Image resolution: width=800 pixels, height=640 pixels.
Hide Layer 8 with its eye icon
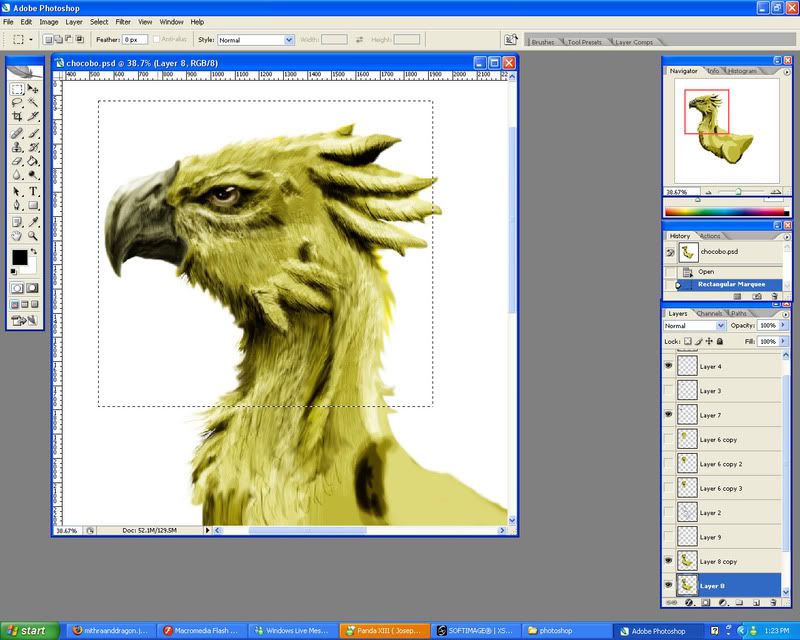[x=668, y=585]
